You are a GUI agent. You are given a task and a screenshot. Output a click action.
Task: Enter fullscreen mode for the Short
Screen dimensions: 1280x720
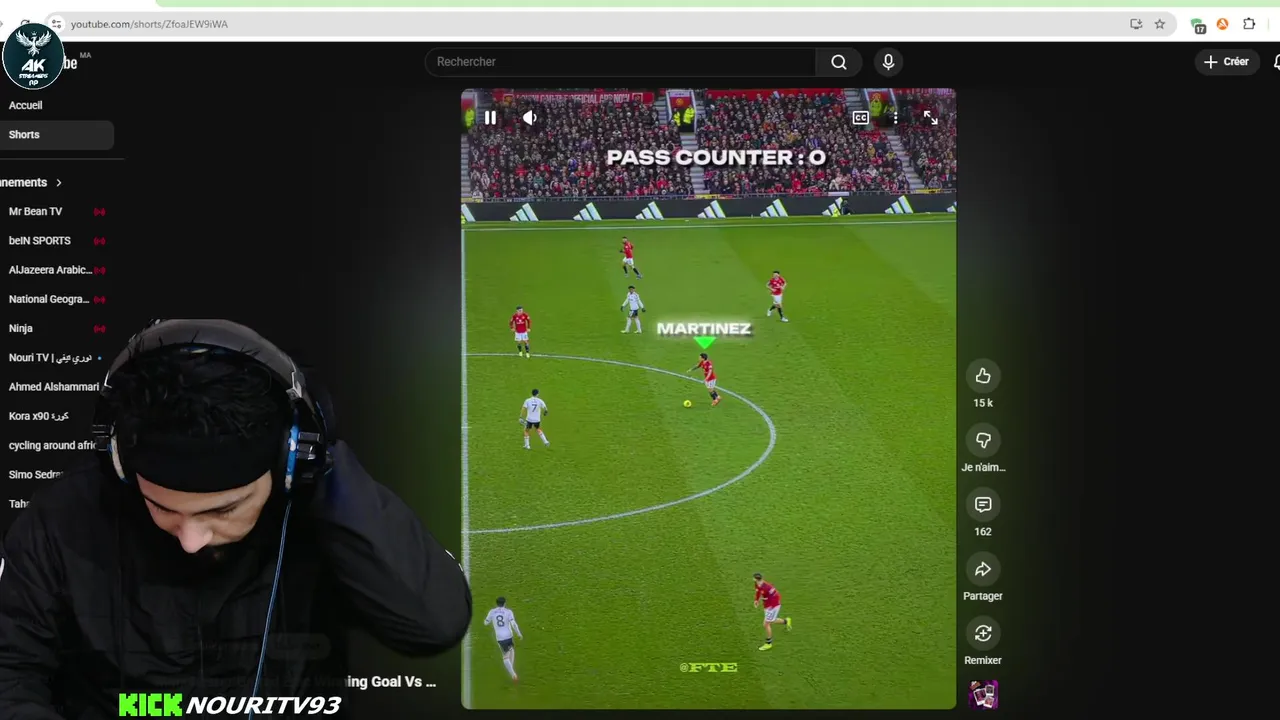pyautogui.click(x=930, y=118)
